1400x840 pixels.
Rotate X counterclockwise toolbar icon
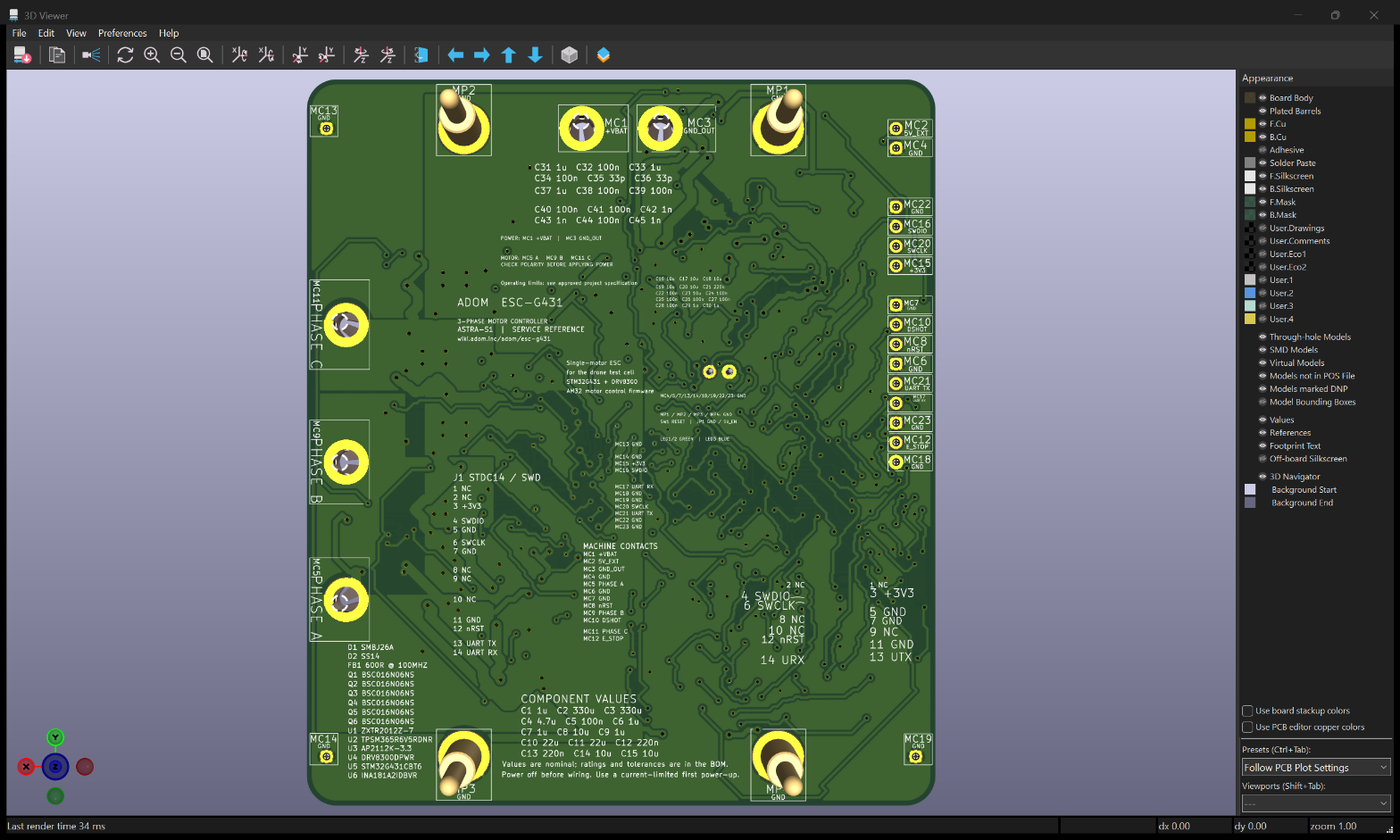click(266, 55)
